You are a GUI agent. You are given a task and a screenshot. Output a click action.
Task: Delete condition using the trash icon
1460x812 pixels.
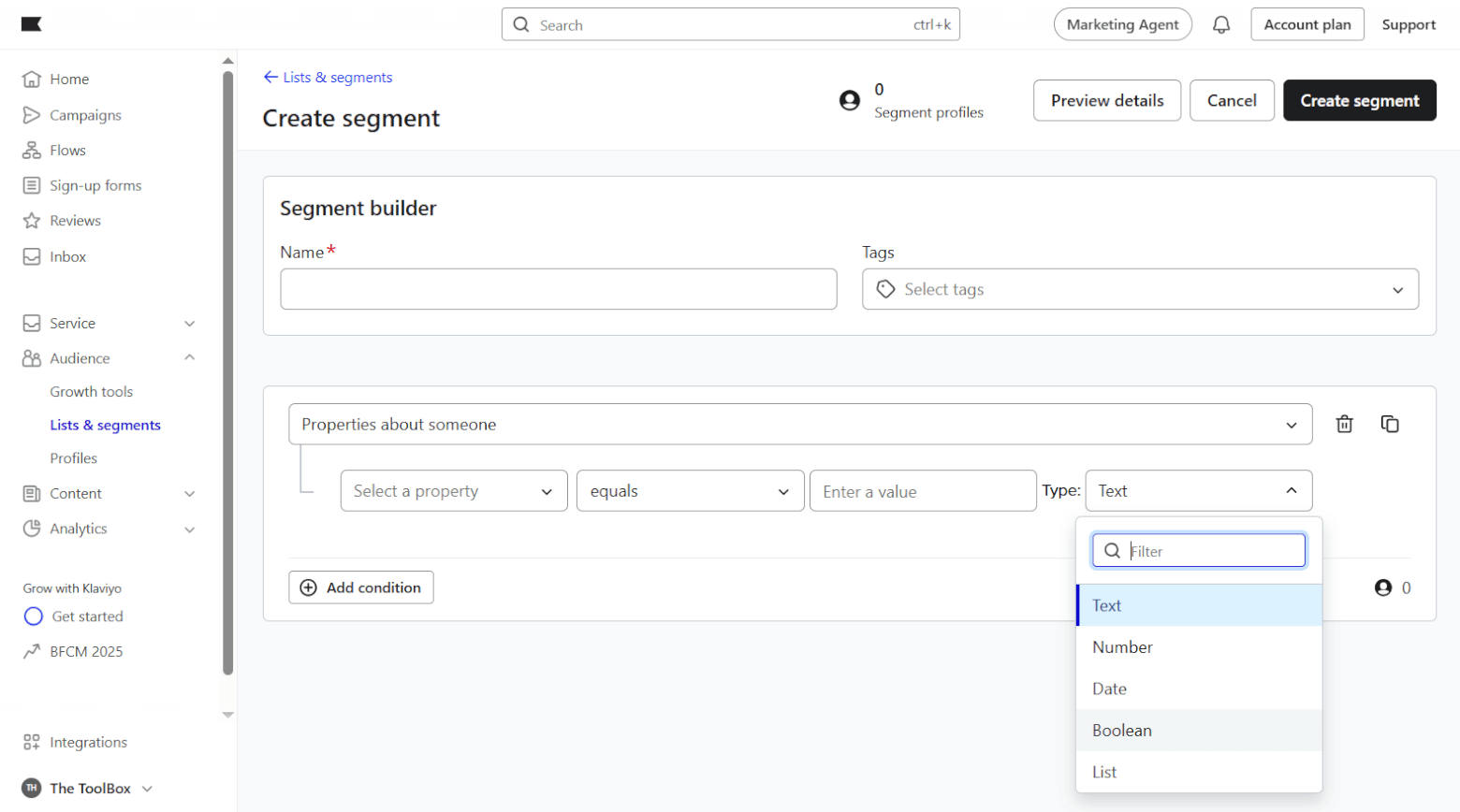(x=1344, y=424)
